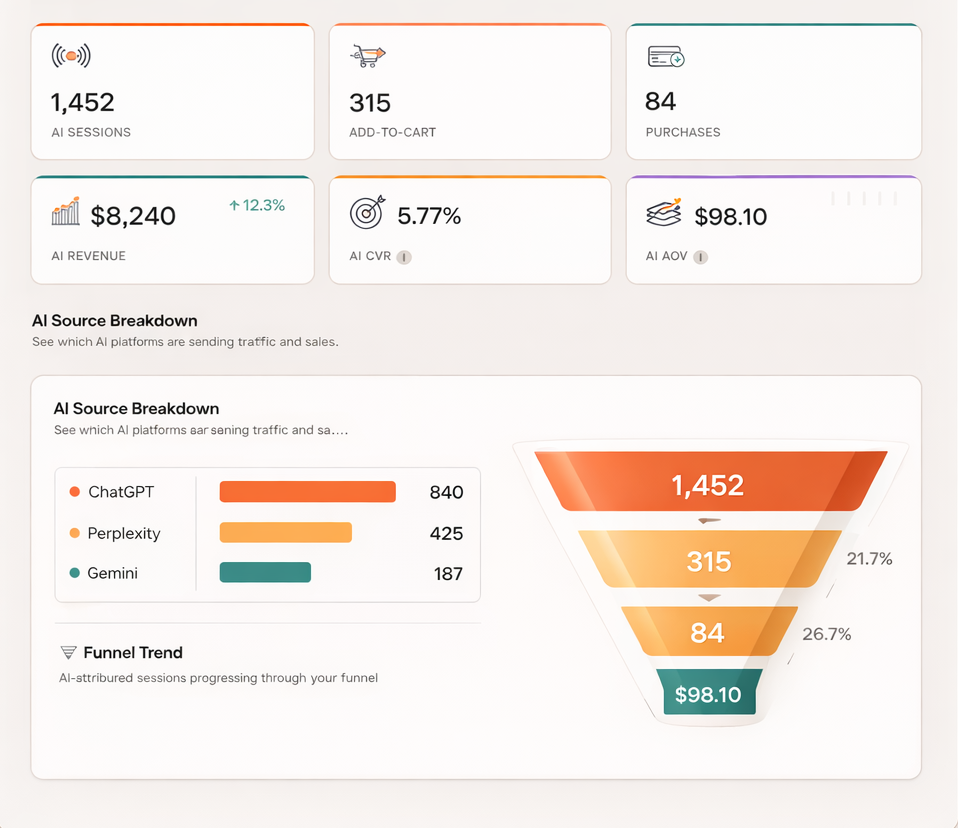This screenshot has height=828, width=958.
Task: Select the shopping cart icon on Add-to-Cart card
Action: click(x=366, y=56)
